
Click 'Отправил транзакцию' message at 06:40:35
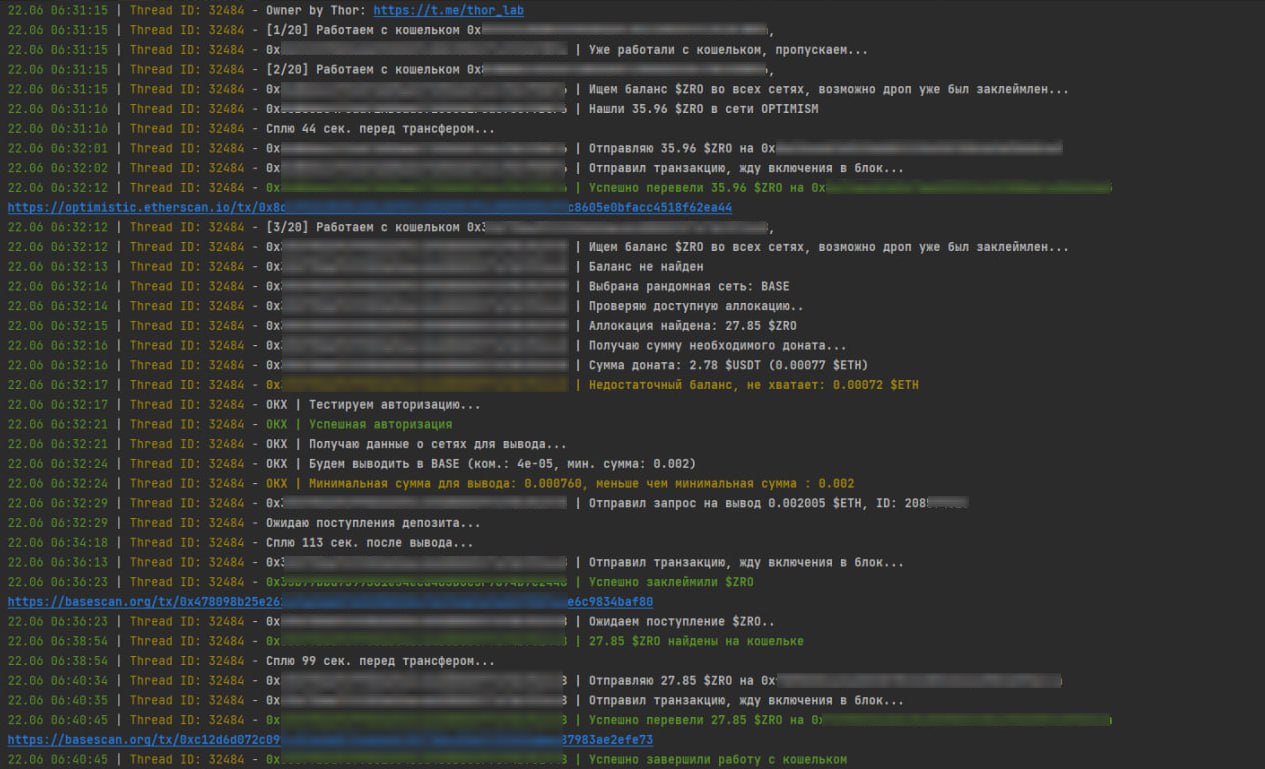click(x=746, y=700)
